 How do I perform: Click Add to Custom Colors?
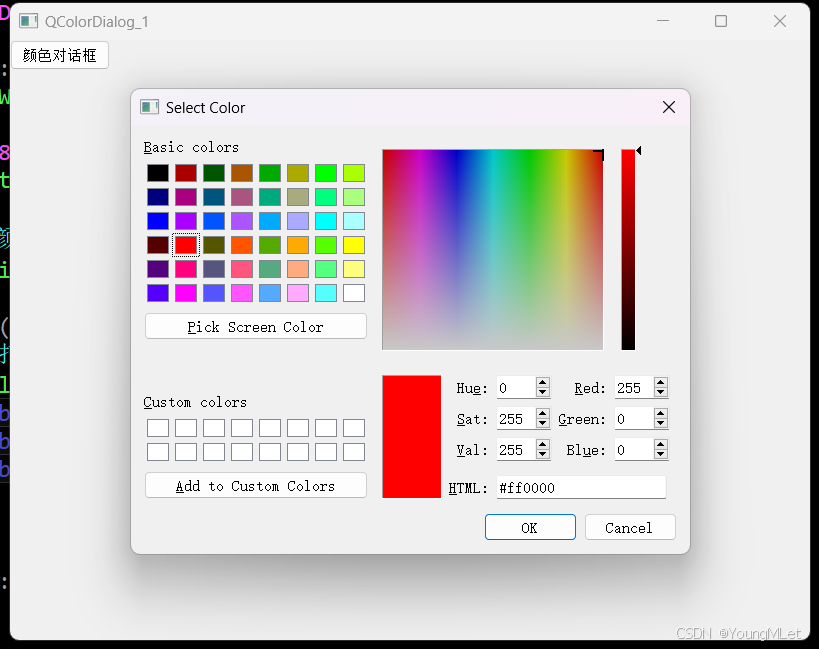[x=256, y=486]
